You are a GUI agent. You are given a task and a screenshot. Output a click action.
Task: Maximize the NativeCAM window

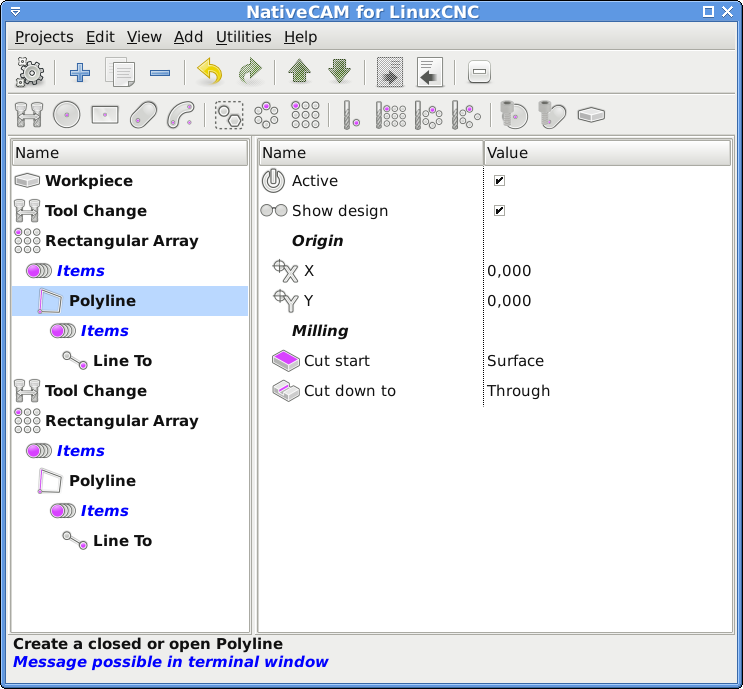tap(708, 11)
